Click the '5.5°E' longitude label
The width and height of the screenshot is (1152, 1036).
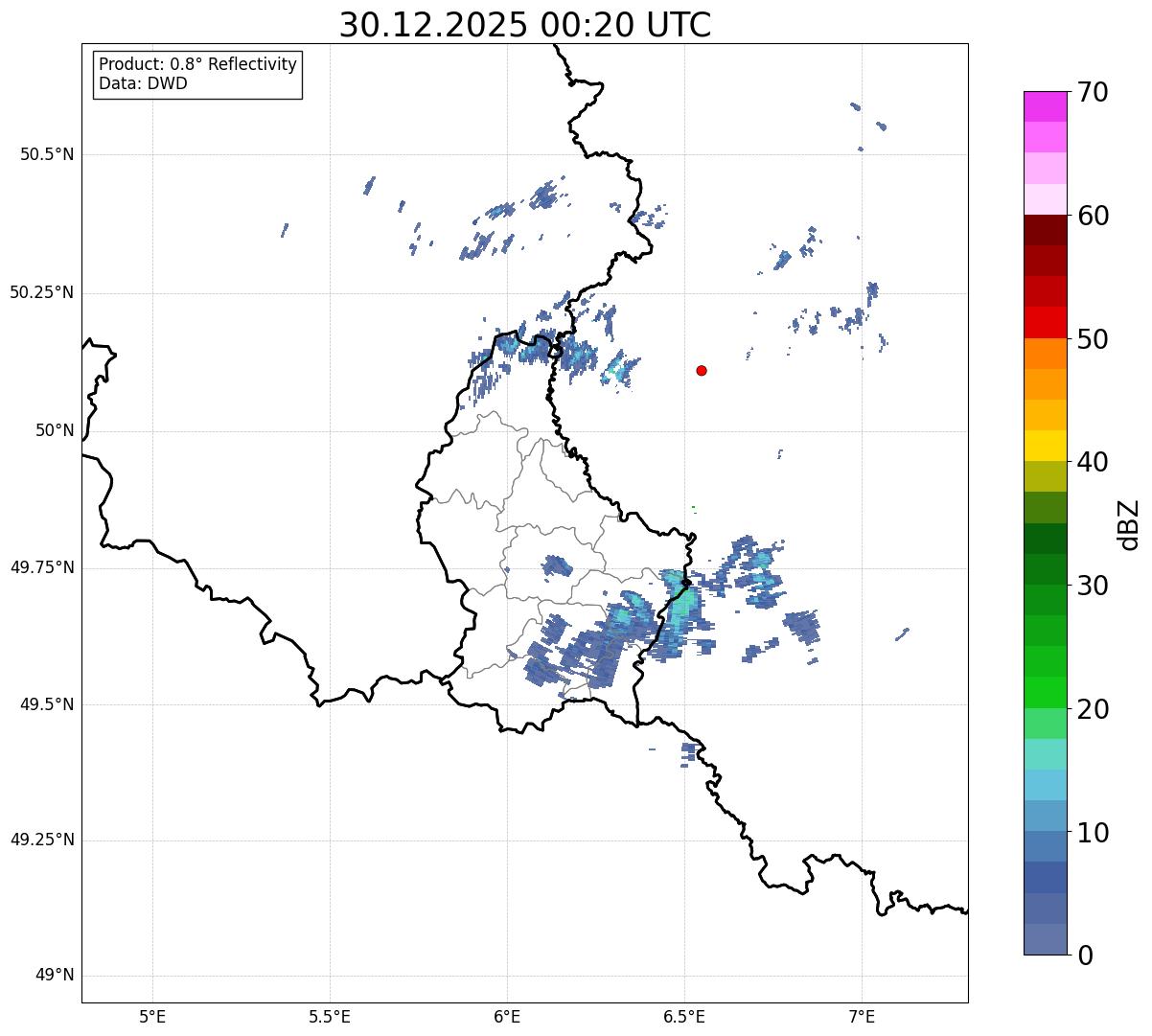330,1017
